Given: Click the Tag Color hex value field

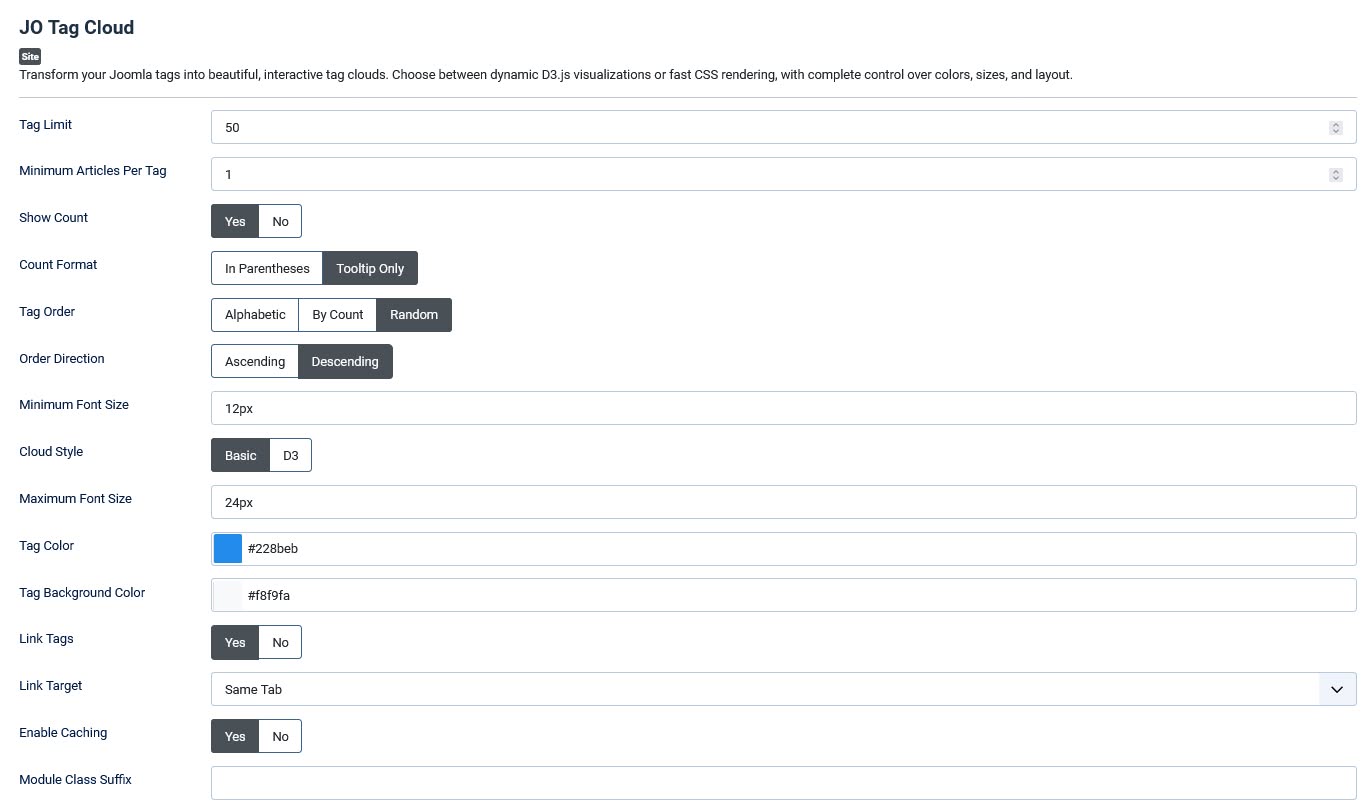Looking at the screenshot, I should (795, 548).
